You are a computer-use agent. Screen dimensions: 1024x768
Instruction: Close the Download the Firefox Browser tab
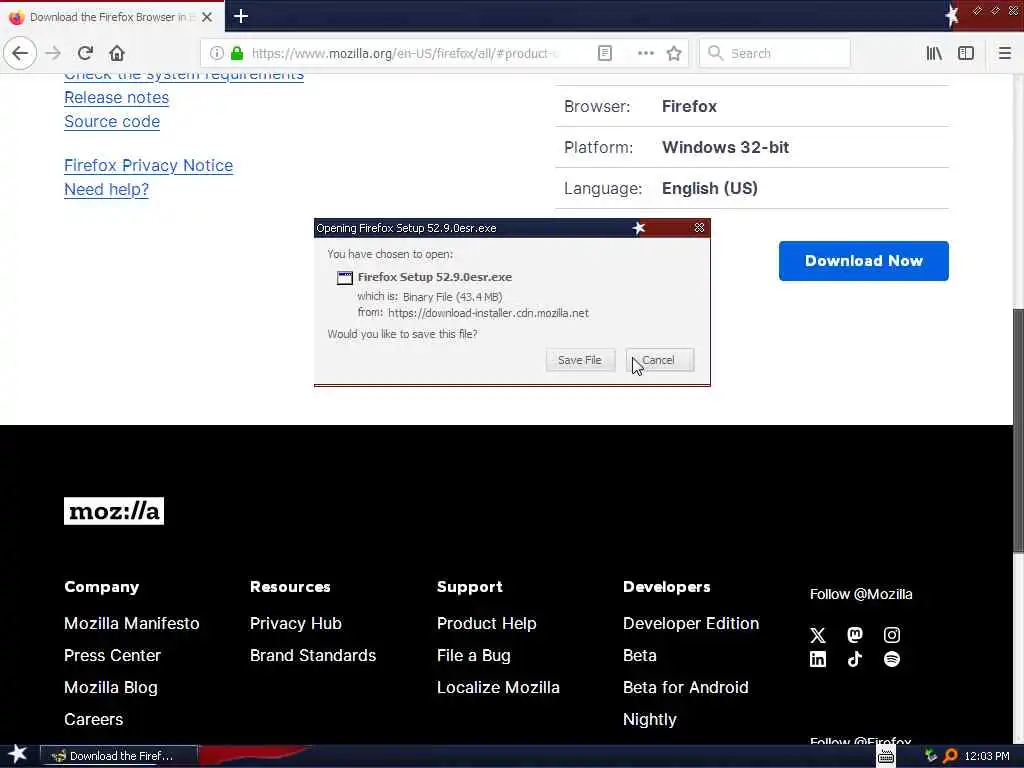tap(207, 17)
